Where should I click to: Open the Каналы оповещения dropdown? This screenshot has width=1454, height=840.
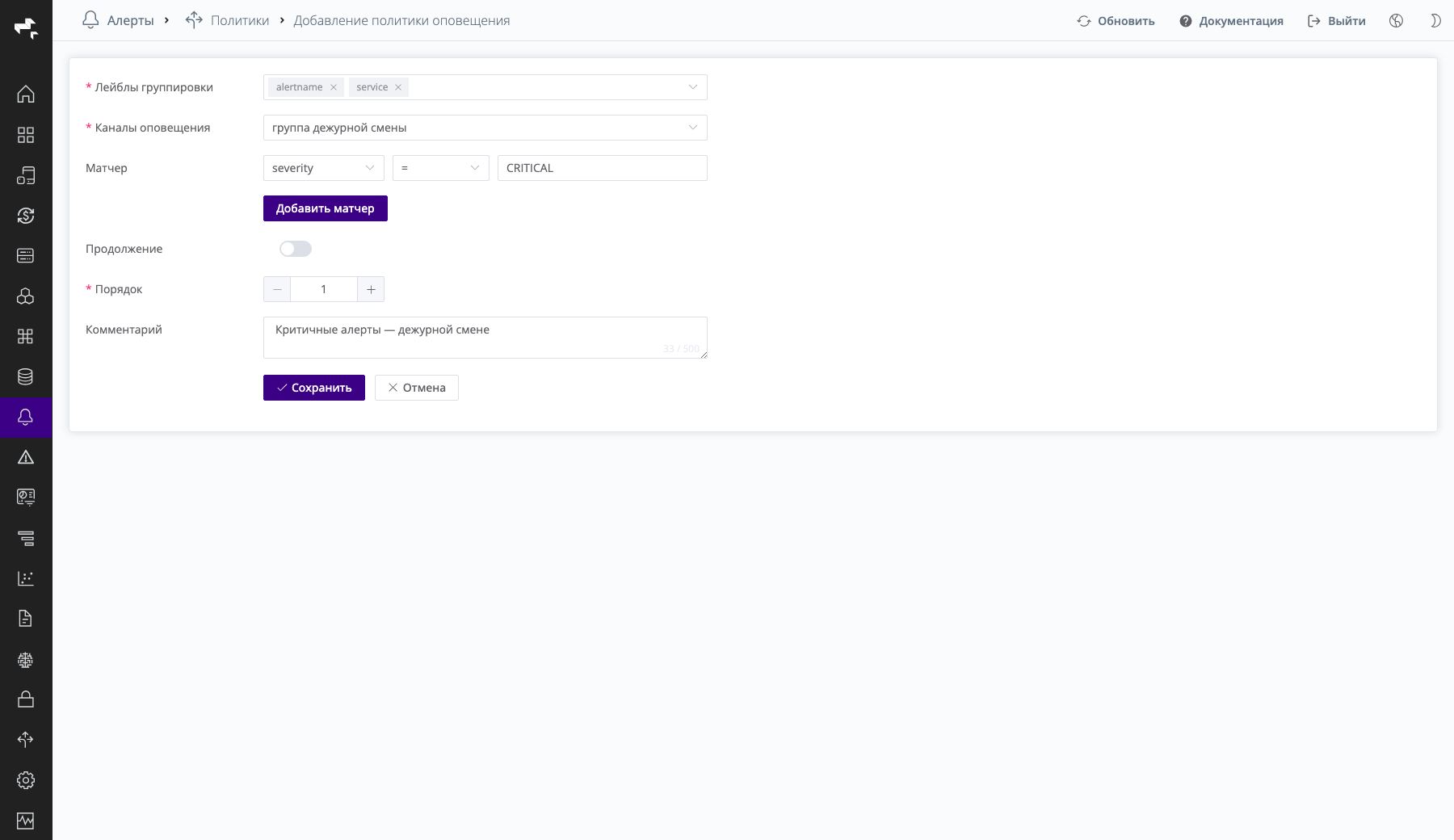[x=485, y=128]
